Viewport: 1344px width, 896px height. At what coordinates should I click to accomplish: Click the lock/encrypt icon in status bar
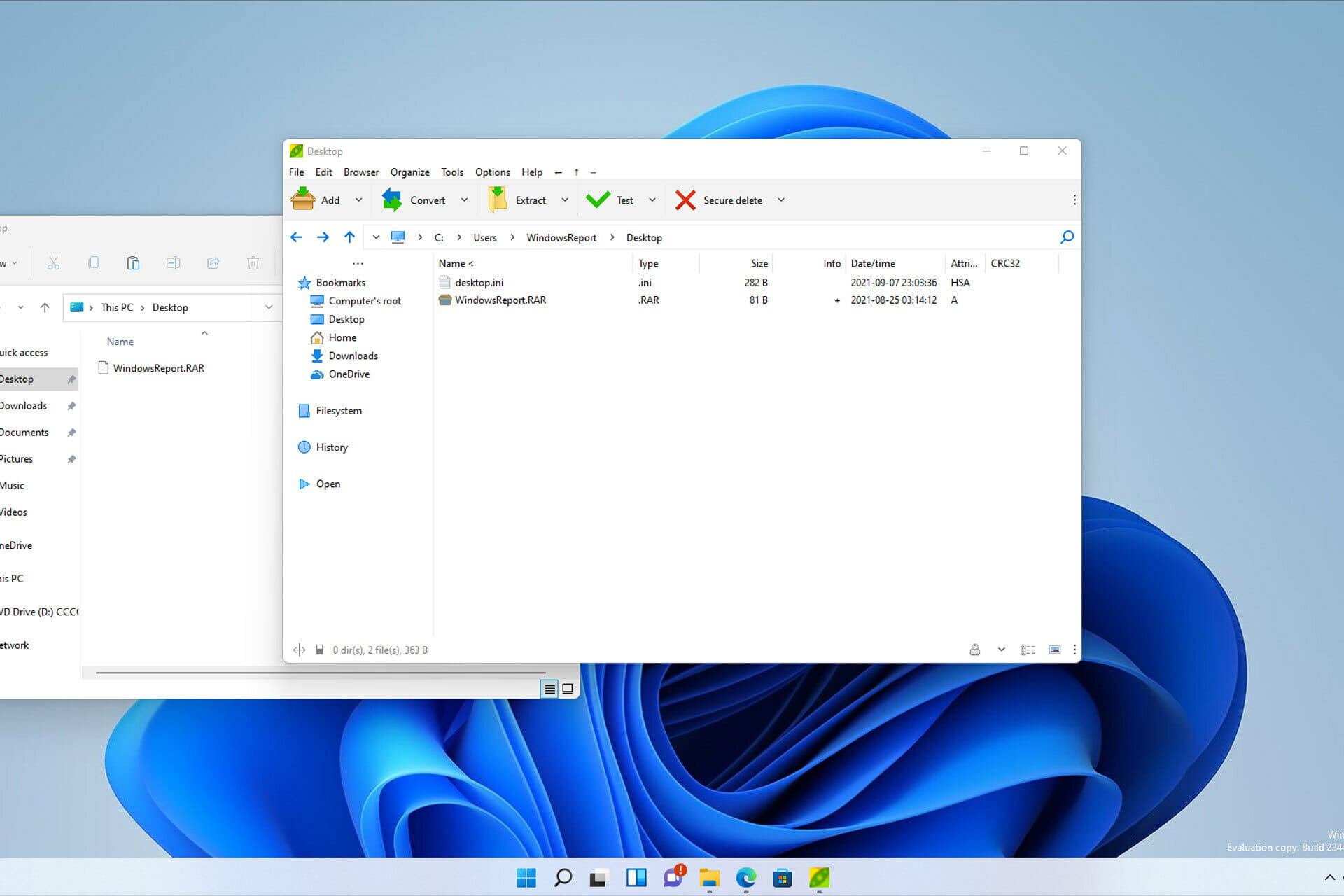pos(971,650)
